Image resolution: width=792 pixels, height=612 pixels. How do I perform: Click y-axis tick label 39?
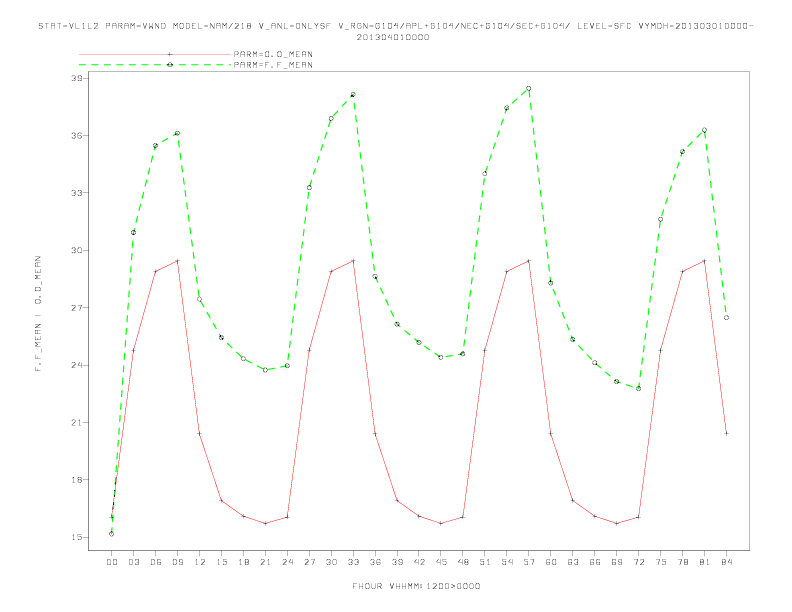(x=77, y=78)
